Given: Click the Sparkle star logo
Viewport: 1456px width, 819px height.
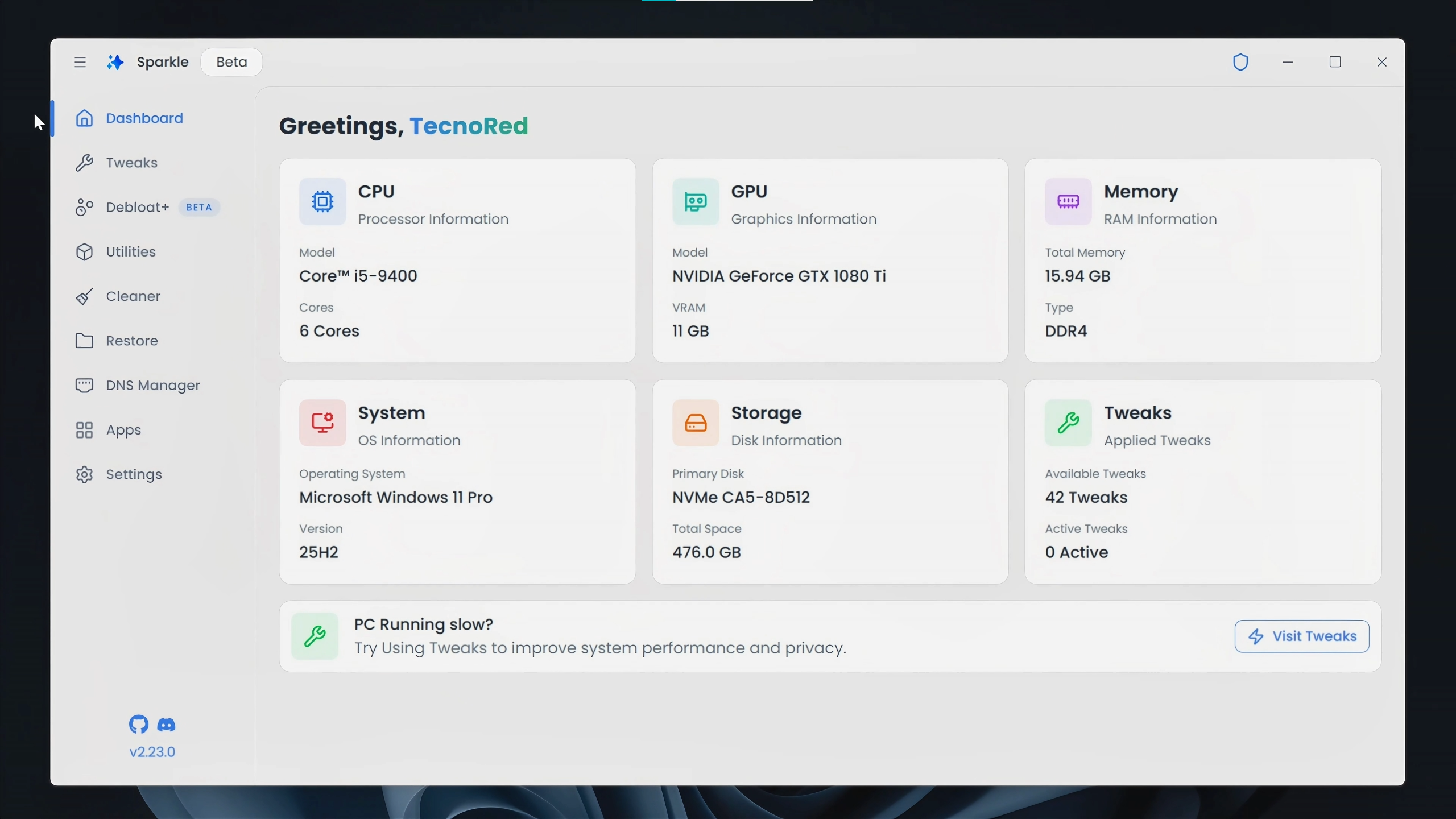Looking at the screenshot, I should click(x=115, y=62).
